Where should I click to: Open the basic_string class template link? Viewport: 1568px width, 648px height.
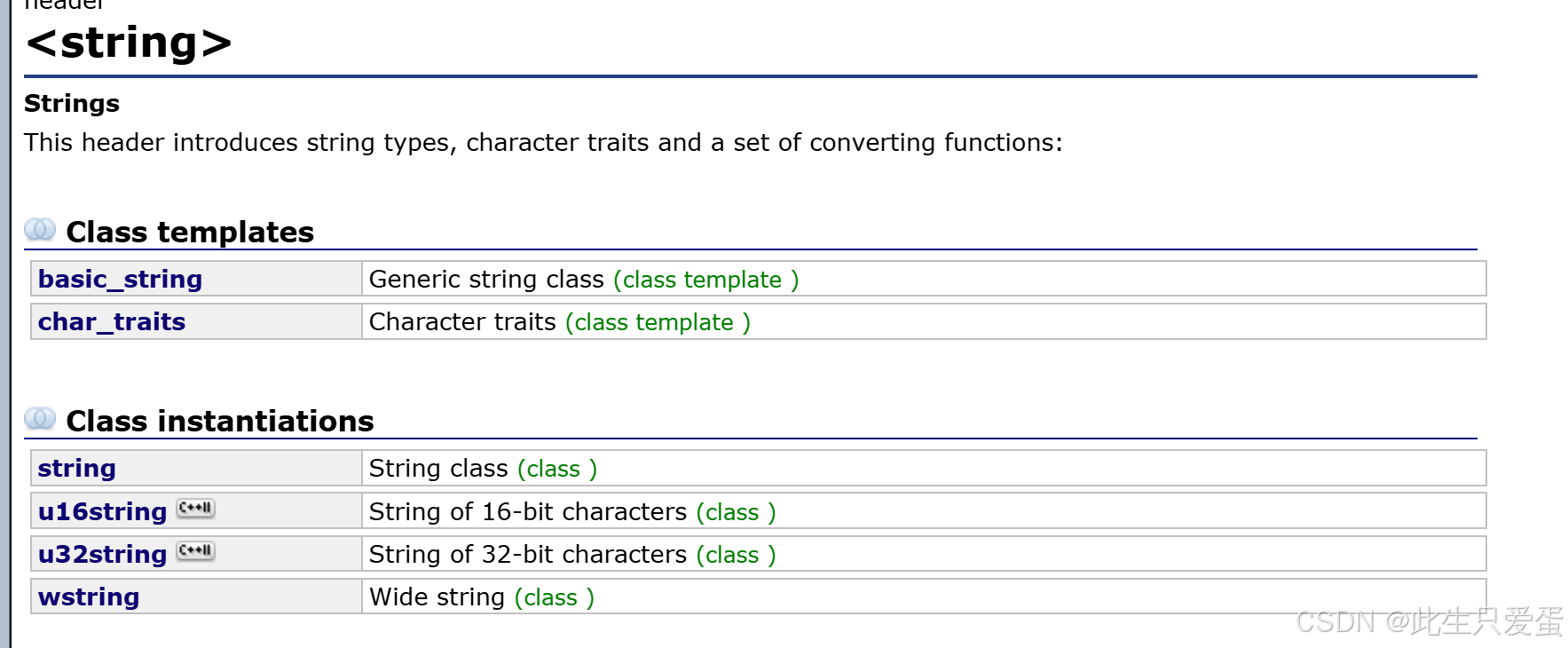click(120, 279)
